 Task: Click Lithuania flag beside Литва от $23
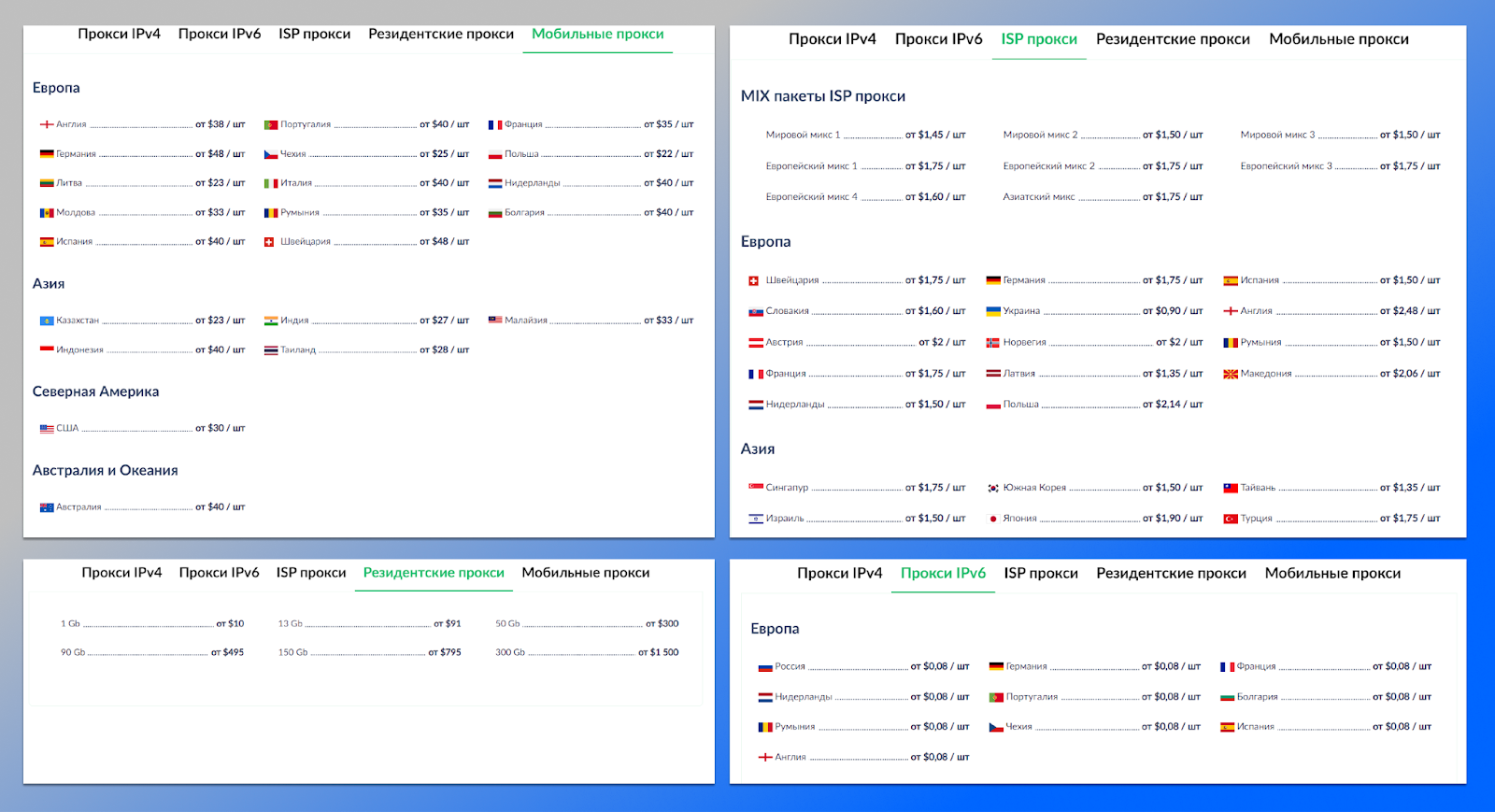tap(46, 183)
